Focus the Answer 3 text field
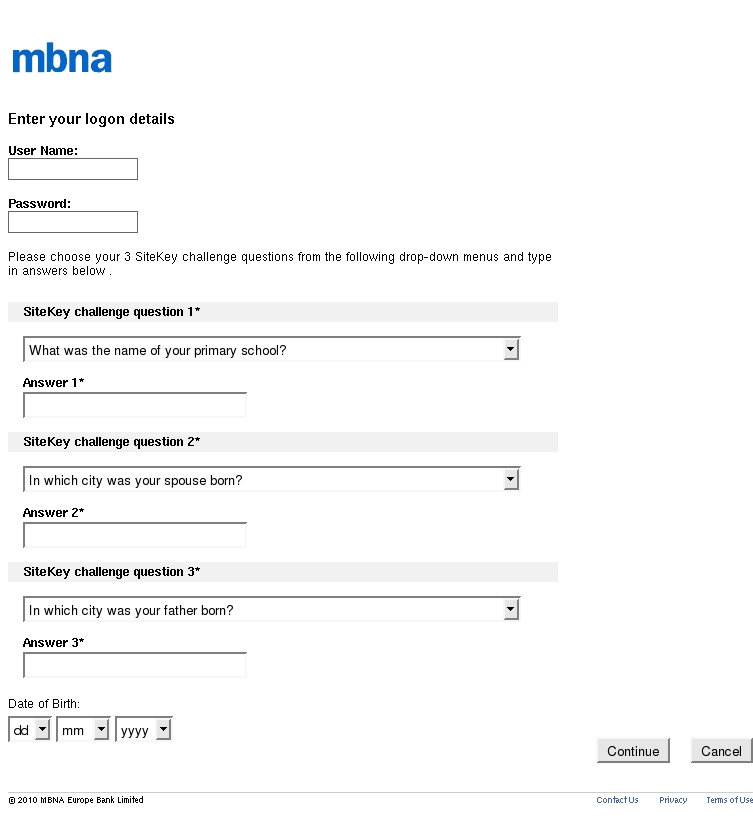Viewport: 753px width, 829px height. 135,665
